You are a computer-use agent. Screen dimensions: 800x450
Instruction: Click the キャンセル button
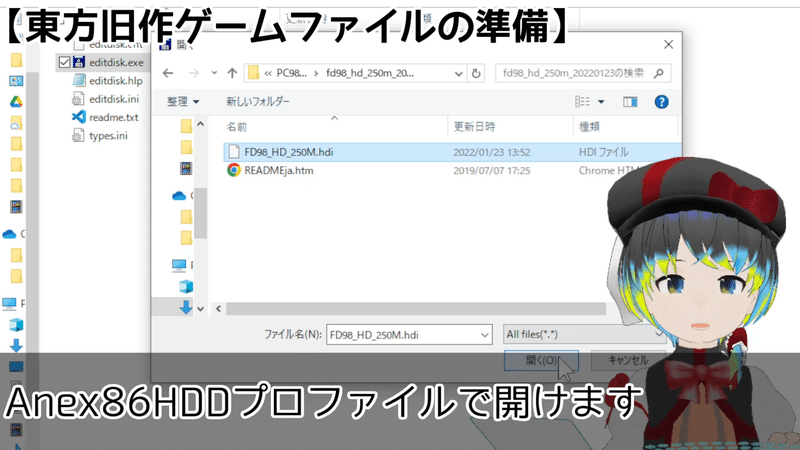628,360
